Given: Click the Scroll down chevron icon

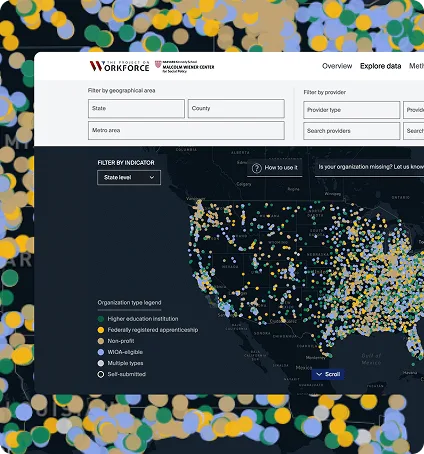Looking at the screenshot, I should [x=319, y=374].
